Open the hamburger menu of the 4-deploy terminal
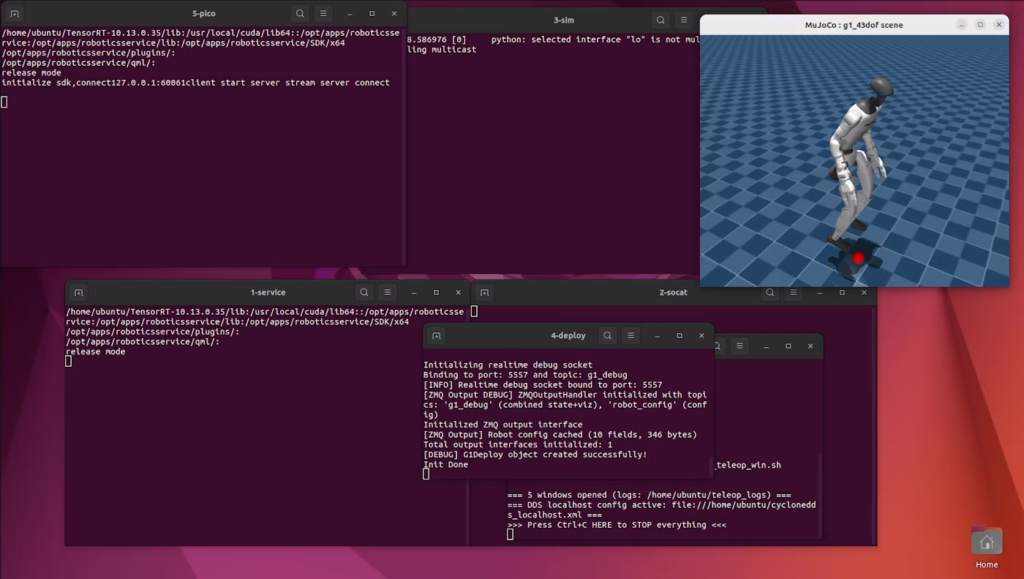Image resolution: width=1024 pixels, height=579 pixels. coord(631,336)
